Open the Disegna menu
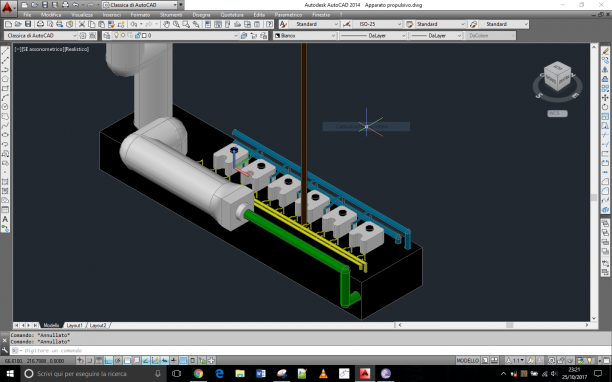This screenshot has height=382, width=612. (x=201, y=15)
